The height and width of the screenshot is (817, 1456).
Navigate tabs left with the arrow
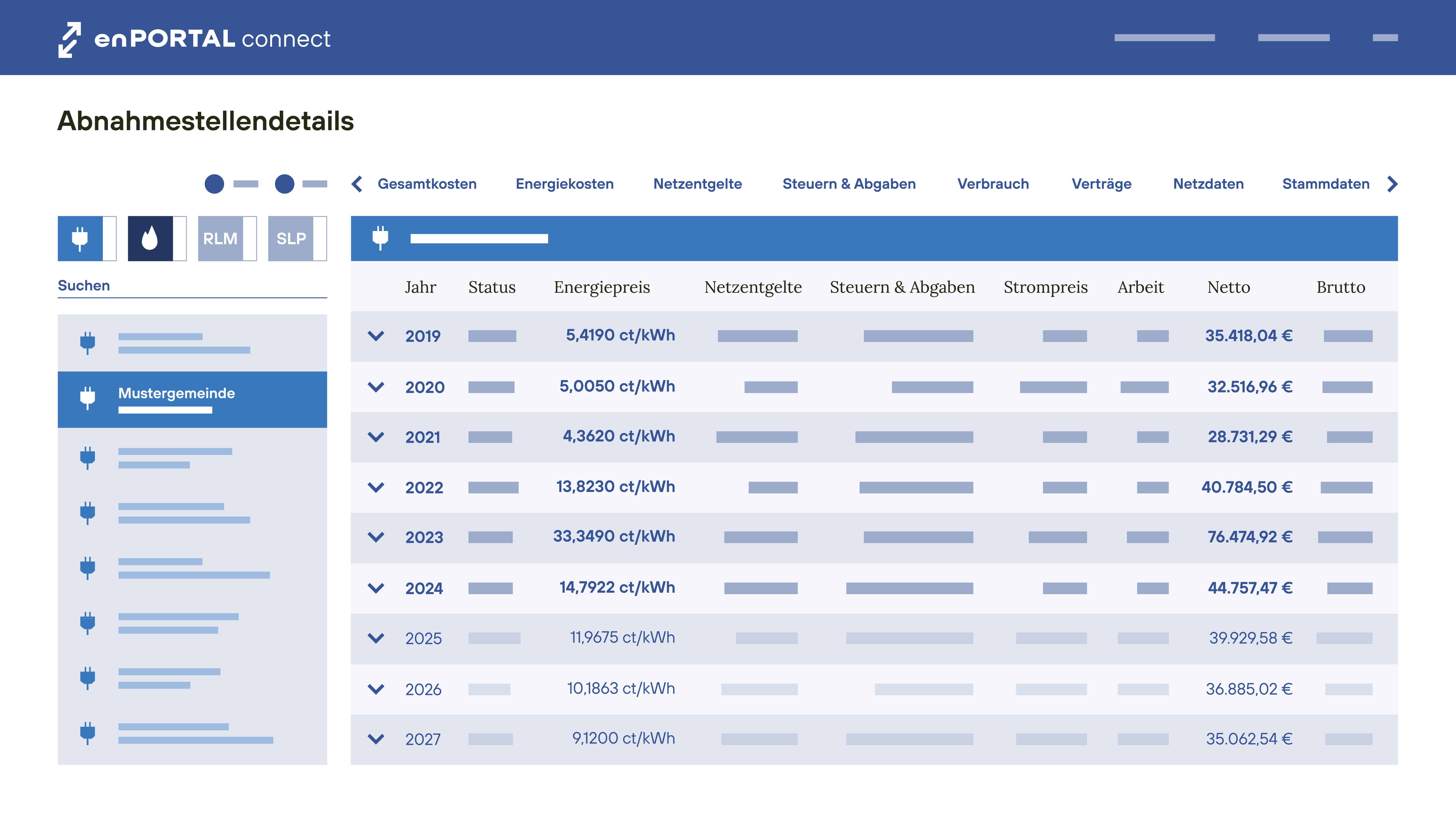click(357, 184)
